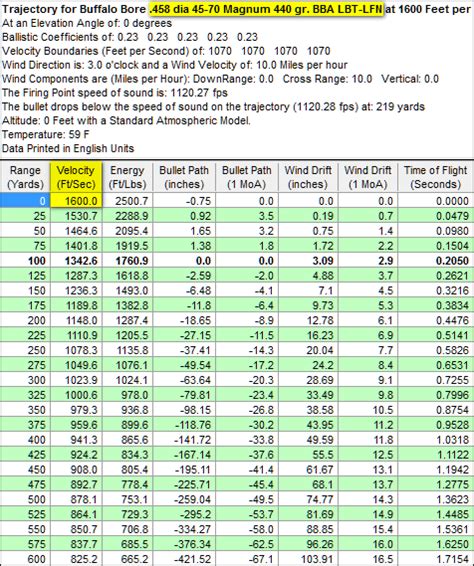
Task: Select bullet path MoA value -58.0
Action: pos(247,529)
